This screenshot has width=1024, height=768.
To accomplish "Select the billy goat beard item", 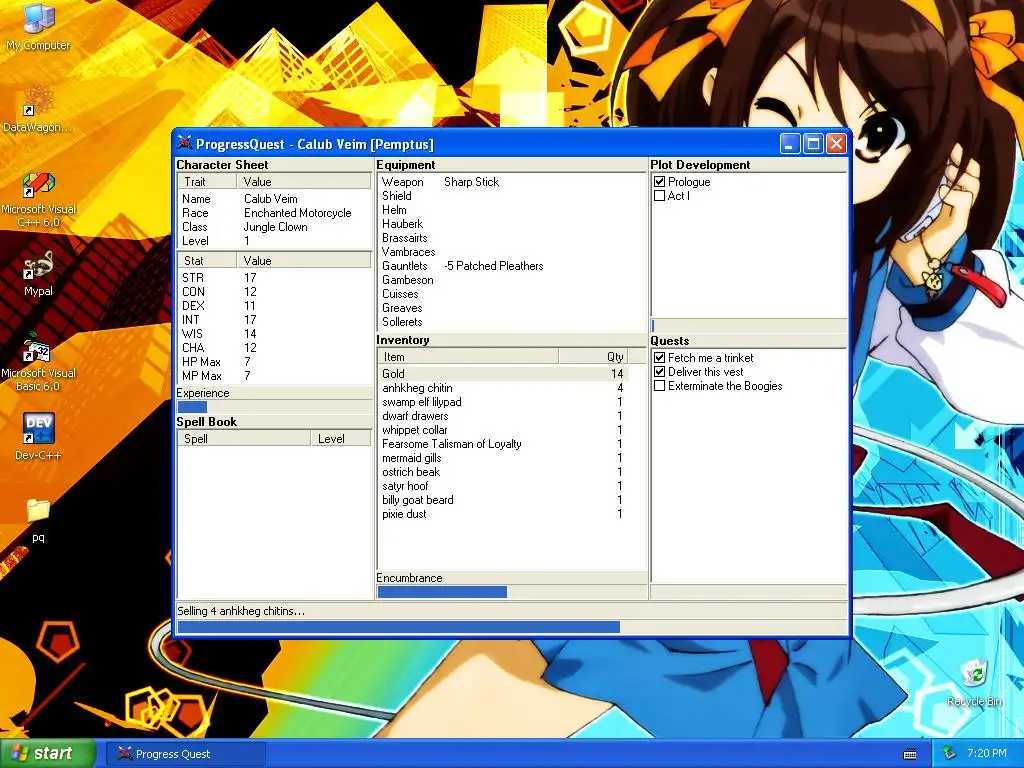I will coord(503,500).
